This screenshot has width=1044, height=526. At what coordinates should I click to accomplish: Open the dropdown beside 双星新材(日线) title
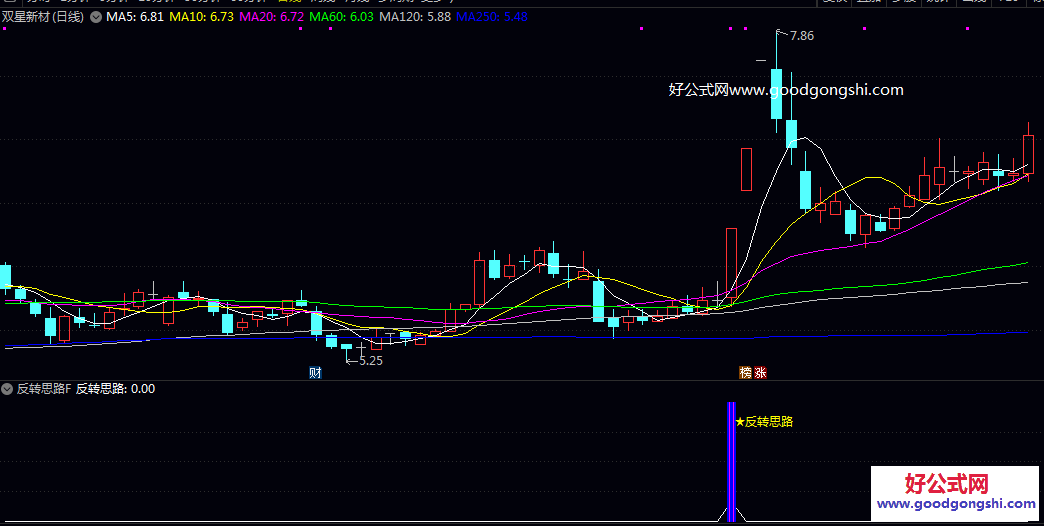96,17
